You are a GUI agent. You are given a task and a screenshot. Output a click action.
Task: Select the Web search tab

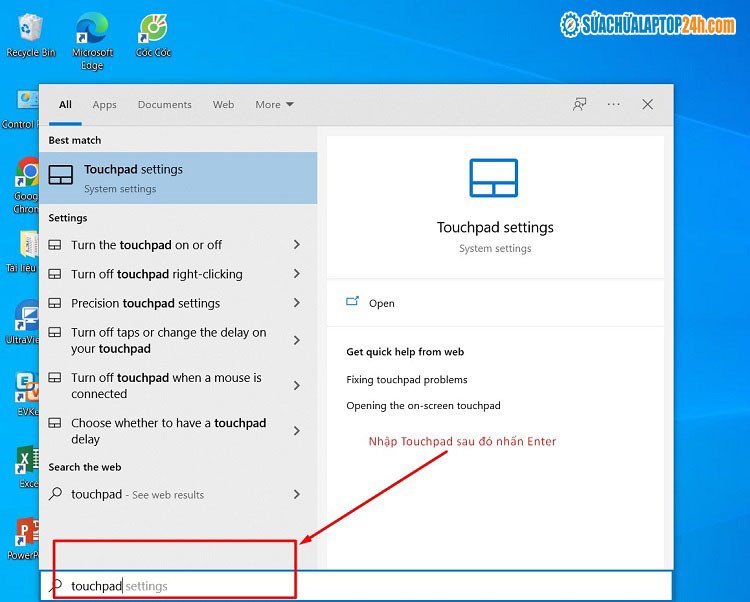(x=223, y=104)
